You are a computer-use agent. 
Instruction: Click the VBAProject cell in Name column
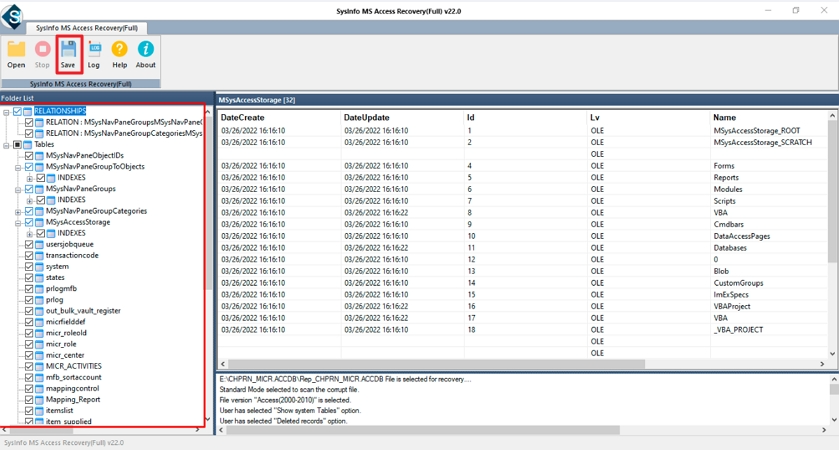[734, 306]
